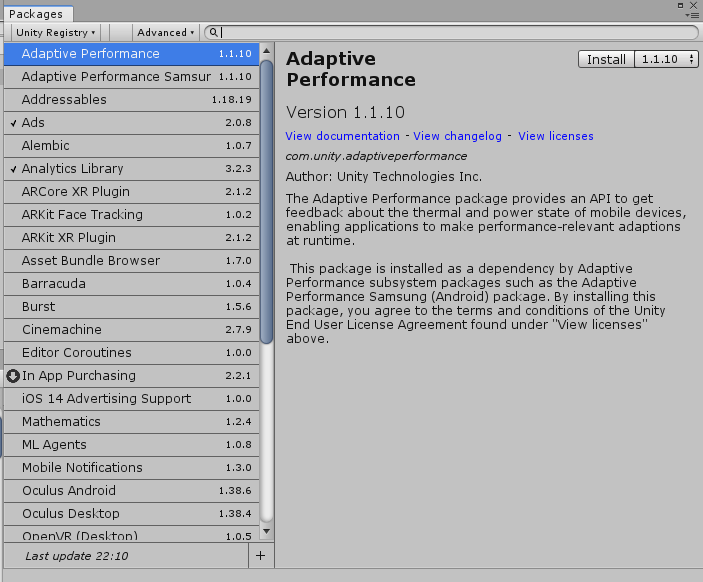Click the plus add package button

(x=260, y=556)
